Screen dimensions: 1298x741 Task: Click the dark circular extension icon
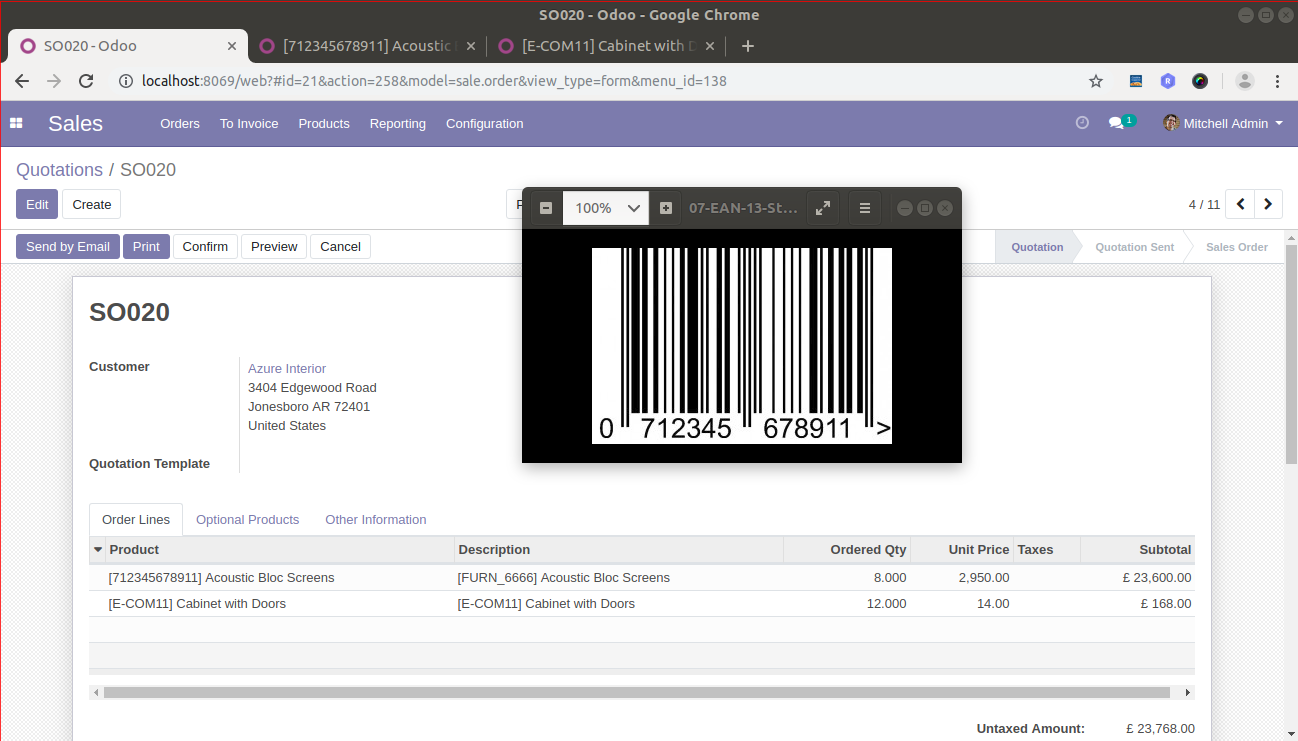pyautogui.click(x=1200, y=81)
